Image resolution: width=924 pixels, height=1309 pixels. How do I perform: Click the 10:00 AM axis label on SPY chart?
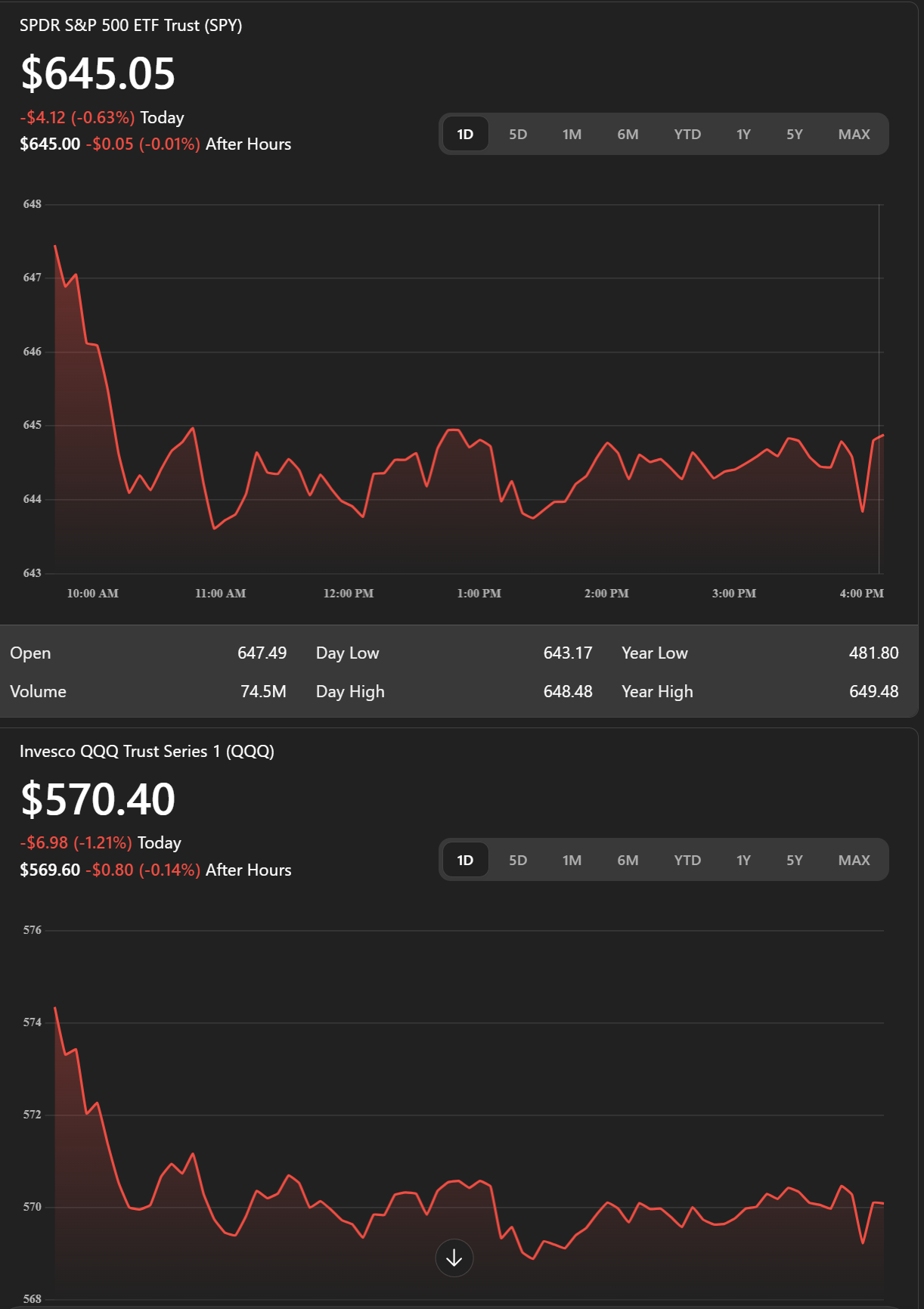(93, 594)
